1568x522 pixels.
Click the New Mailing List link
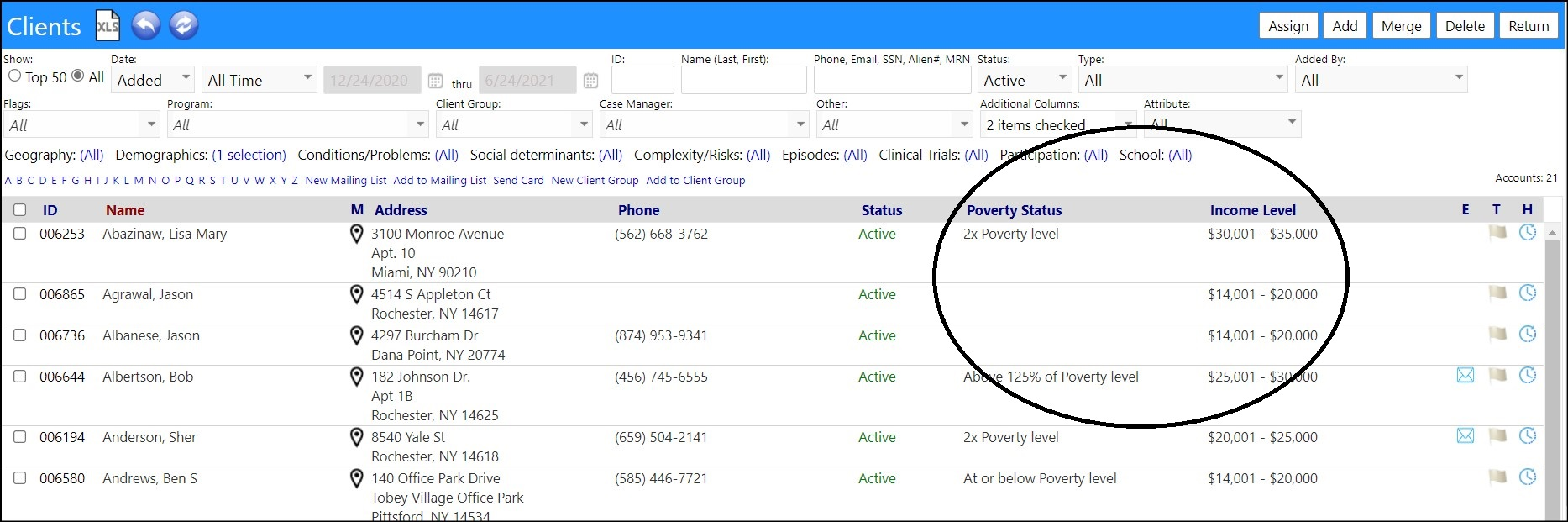tap(346, 180)
